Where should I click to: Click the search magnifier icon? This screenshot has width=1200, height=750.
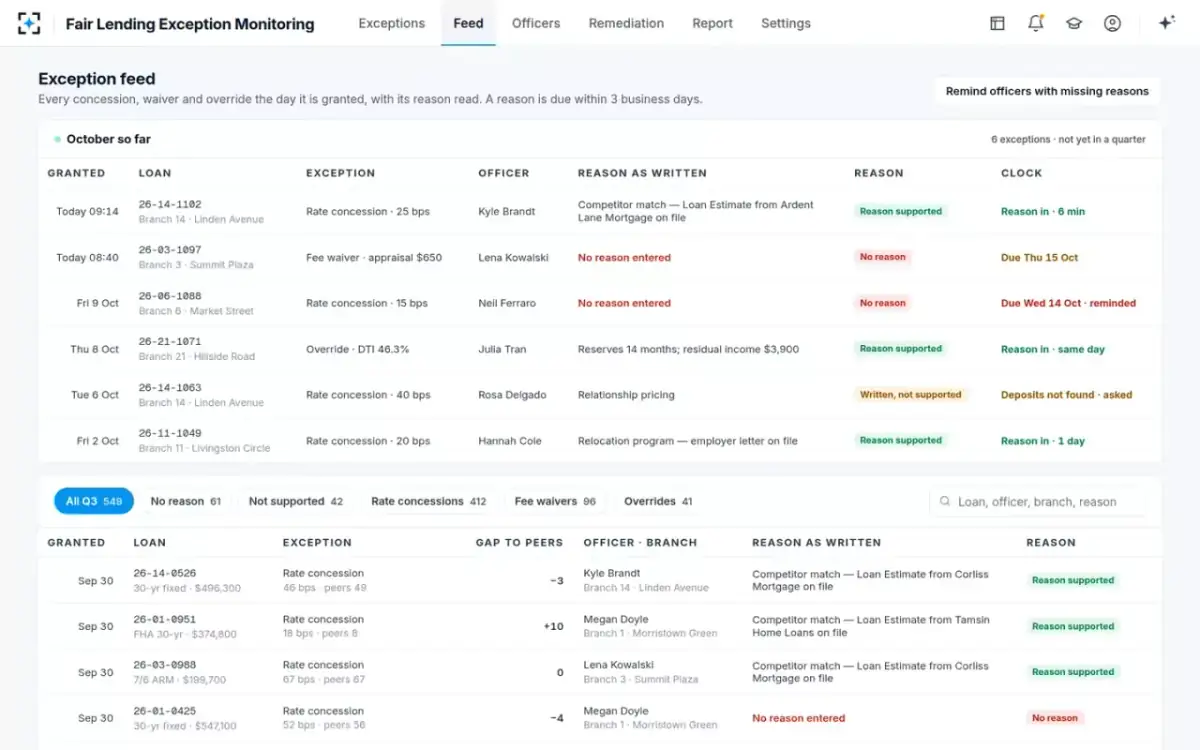(x=945, y=502)
